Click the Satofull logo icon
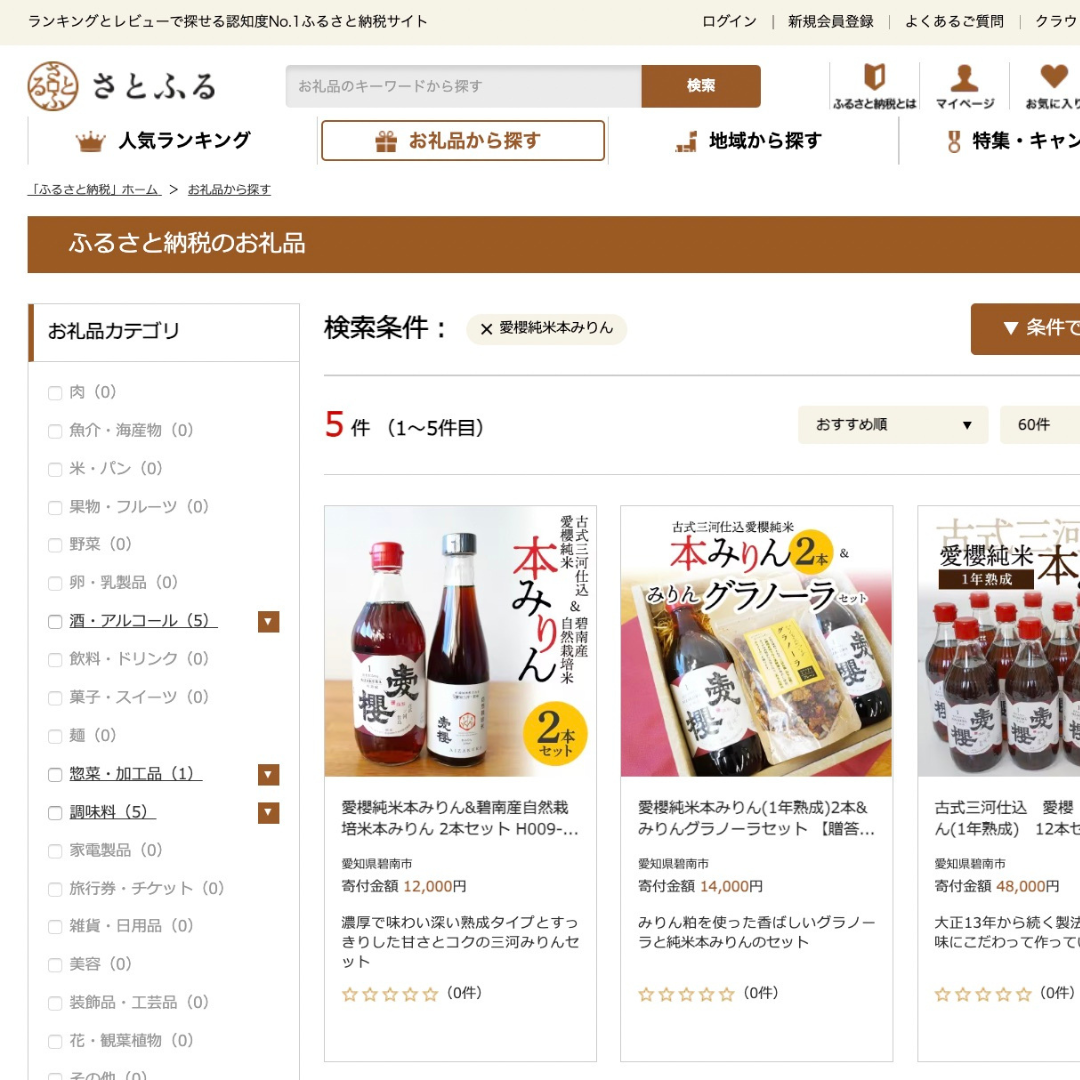 pyautogui.click(x=52, y=86)
